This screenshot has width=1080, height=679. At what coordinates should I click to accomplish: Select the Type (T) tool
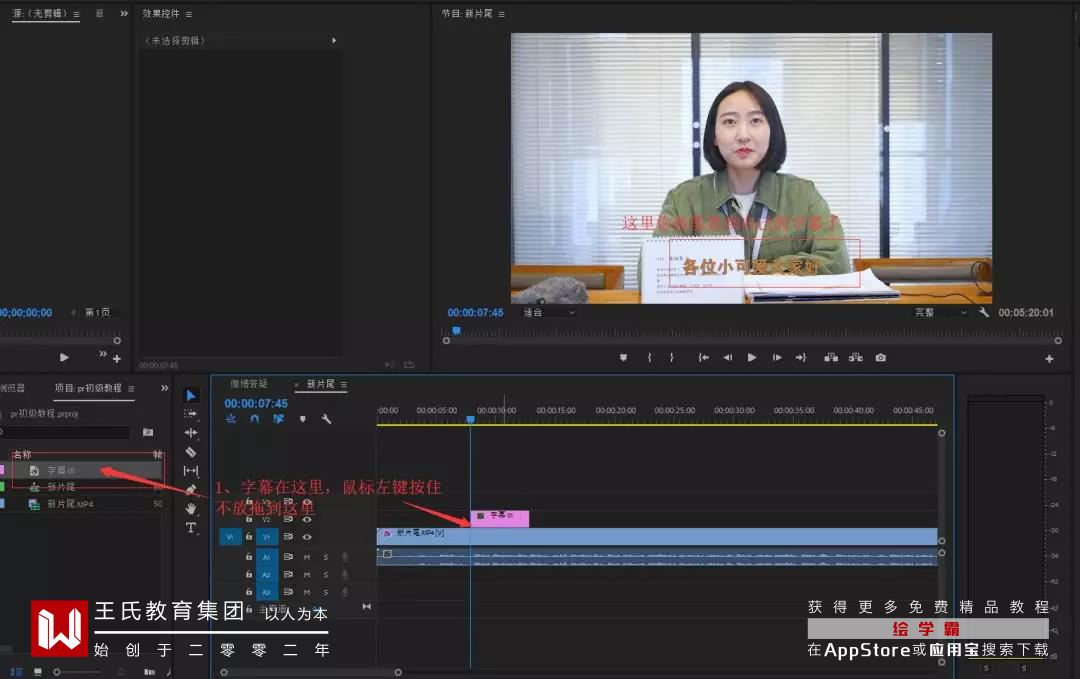click(191, 527)
